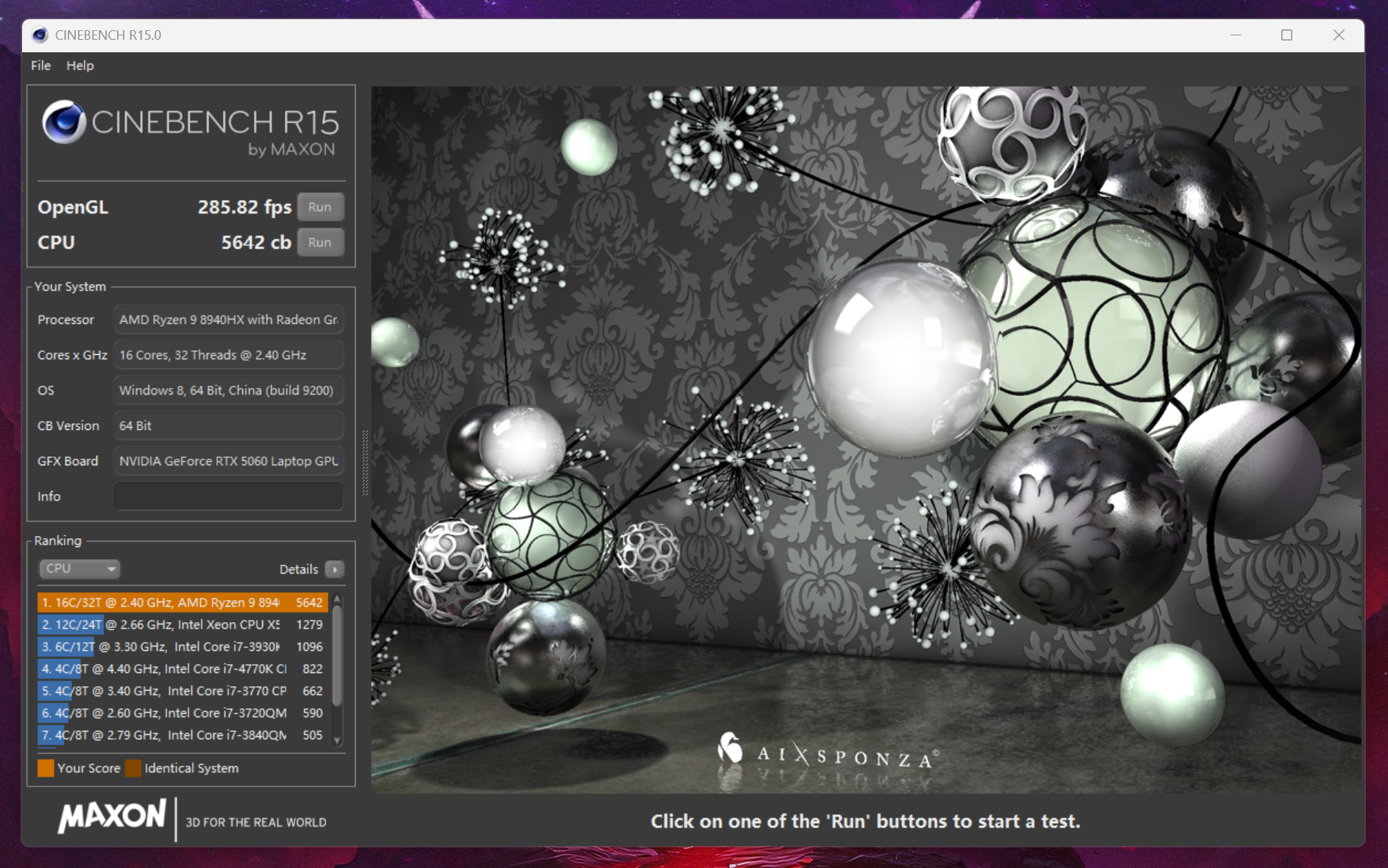Open the CPU ranking dropdown
1388x868 pixels.
click(80, 568)
